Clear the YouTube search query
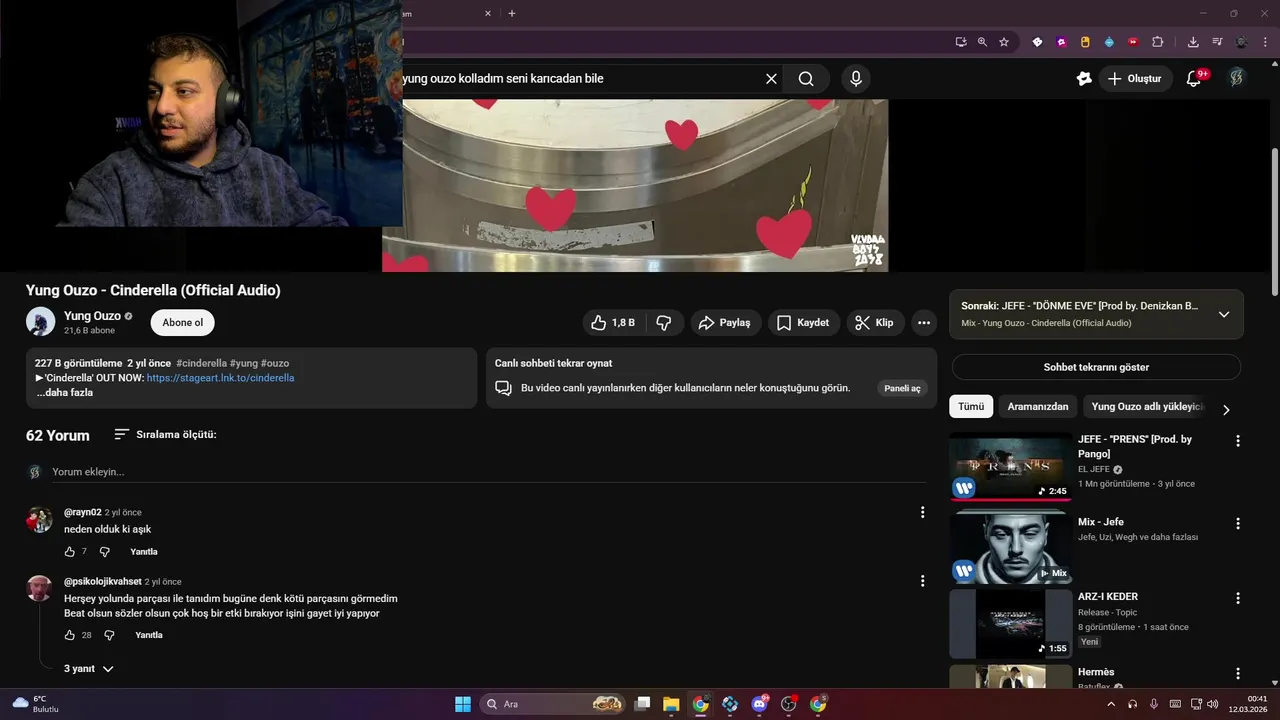Screen dimensions: 1280x720 pyautogui.click(x=771, y=79)
